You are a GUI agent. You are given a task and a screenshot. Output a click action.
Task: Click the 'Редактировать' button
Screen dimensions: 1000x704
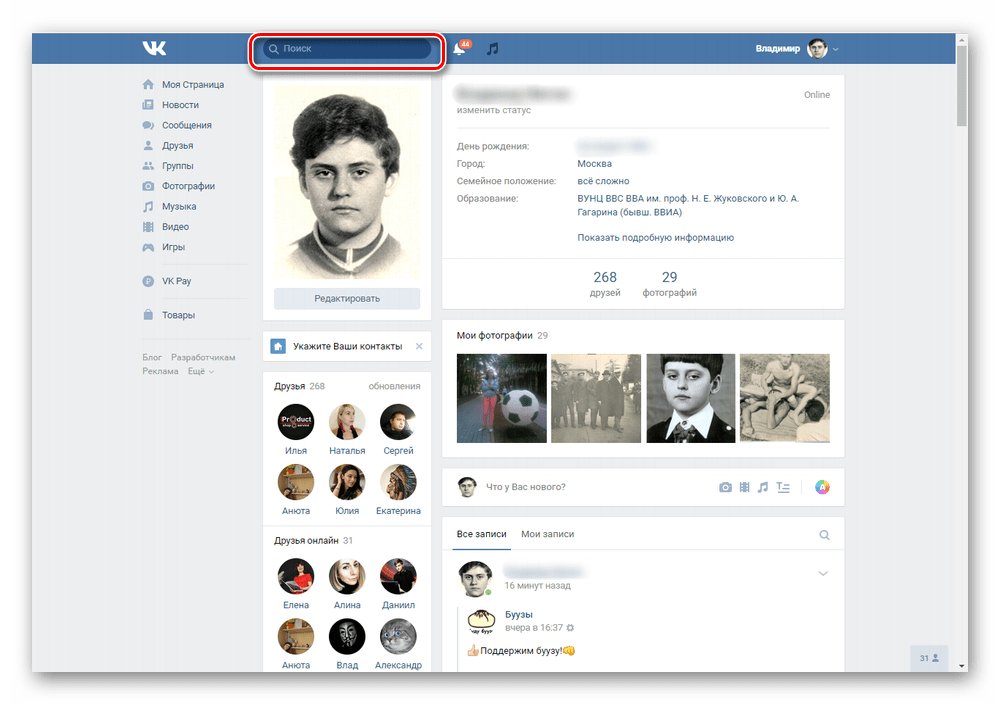click(x=347, y=298)
